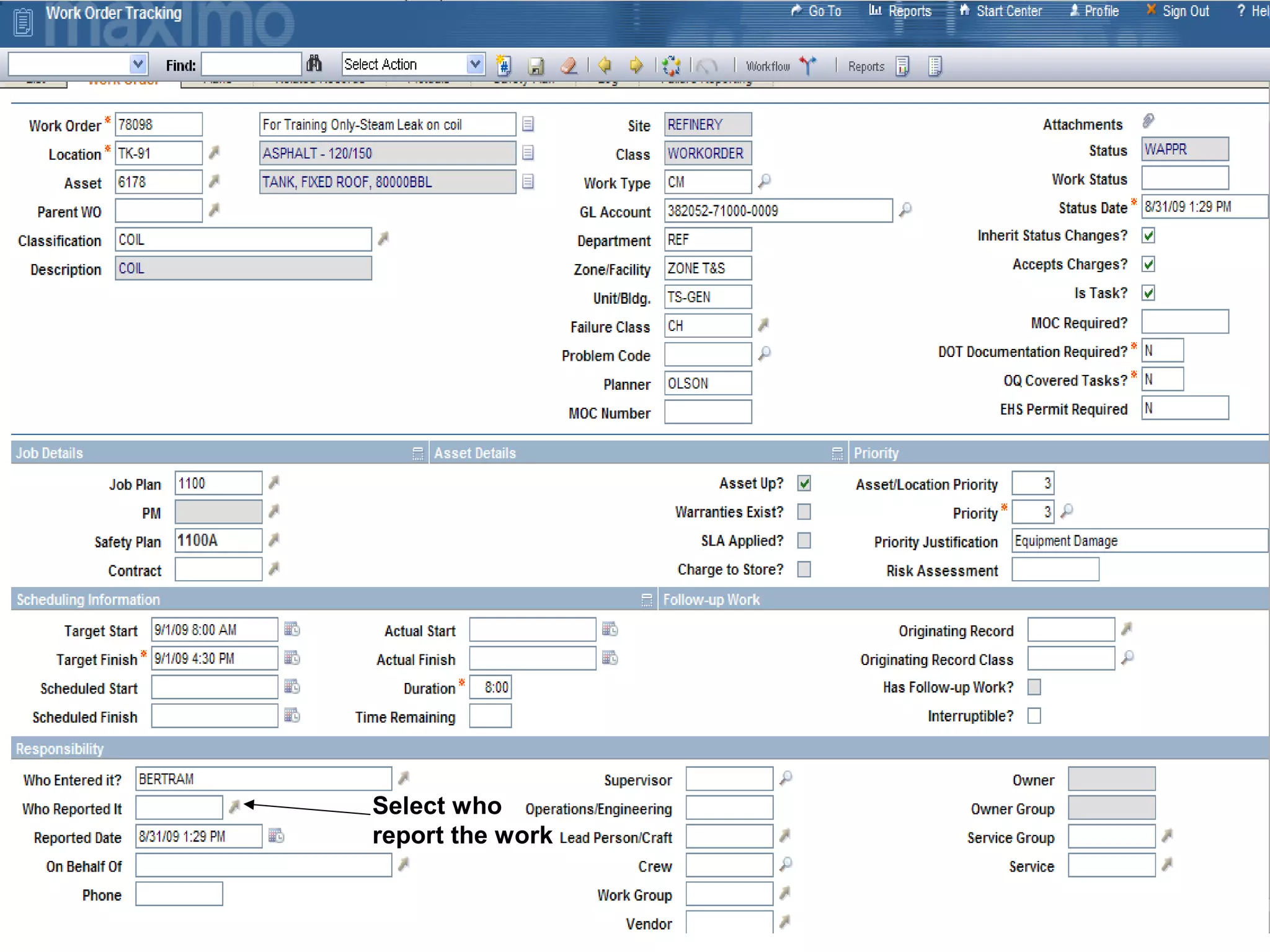Click the Workflow routing icon
Viewport: 1270px width, 952px height.
(808, 65)
